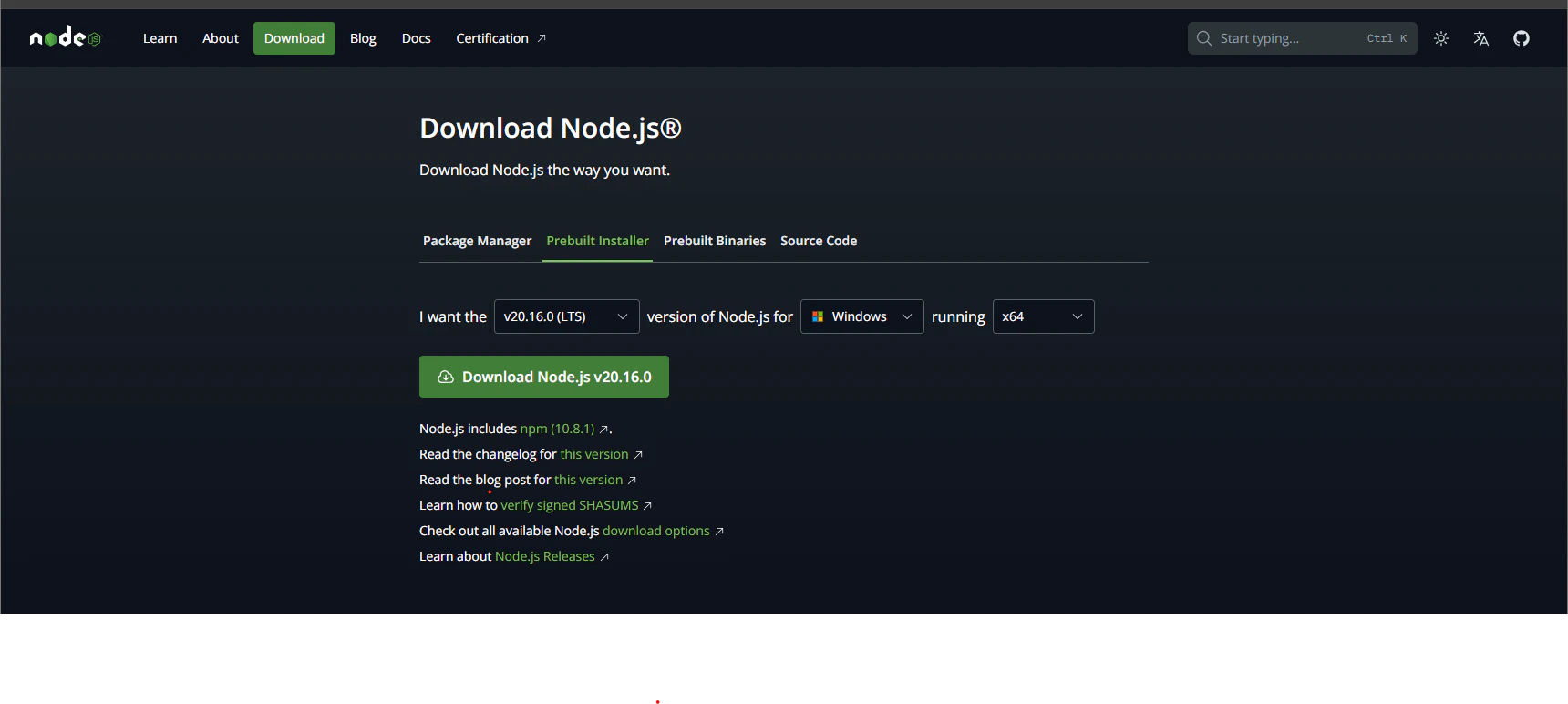Go to the Blog navigation item
The height and width of the screenshot is (704, 1568).
[x=363, y=38]
